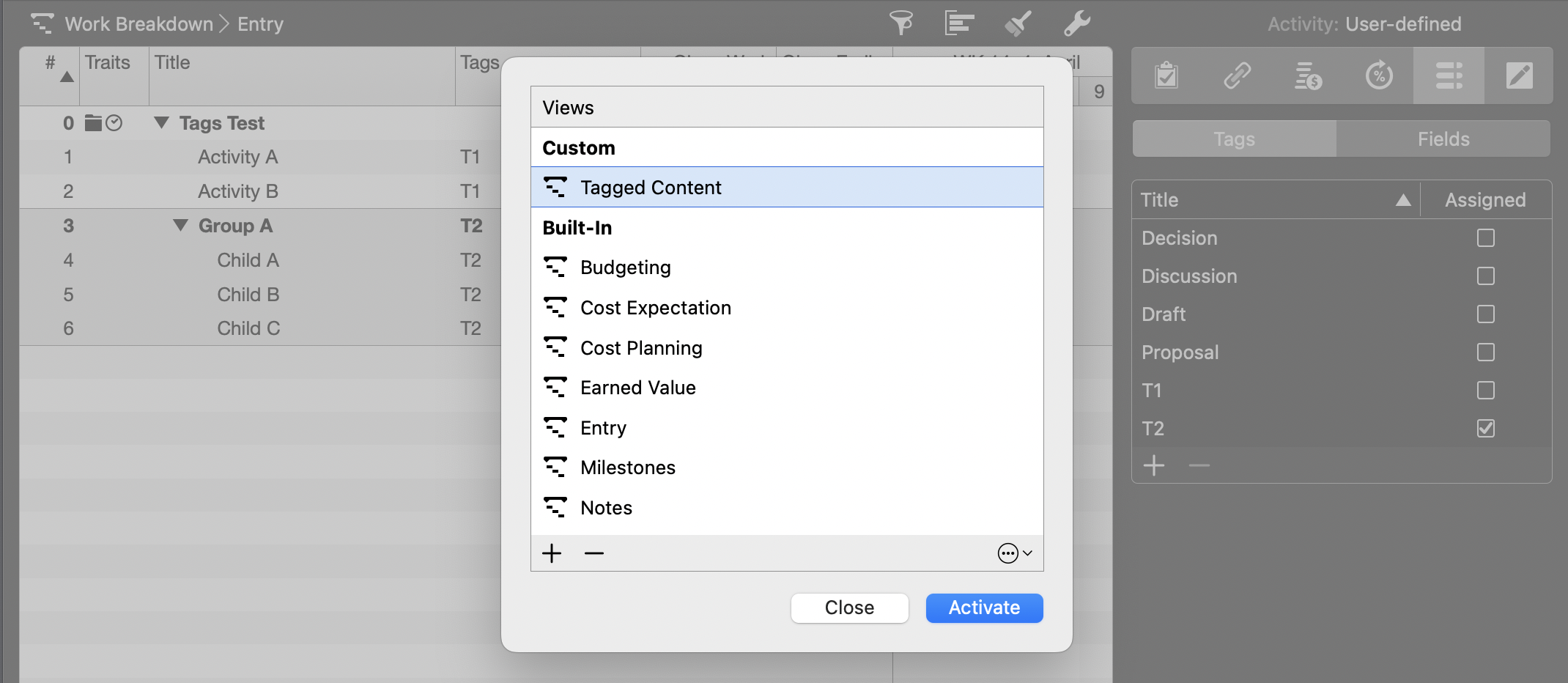Click the align bars toolbar icon
The image size is (1568, 683).
point(958,23)
